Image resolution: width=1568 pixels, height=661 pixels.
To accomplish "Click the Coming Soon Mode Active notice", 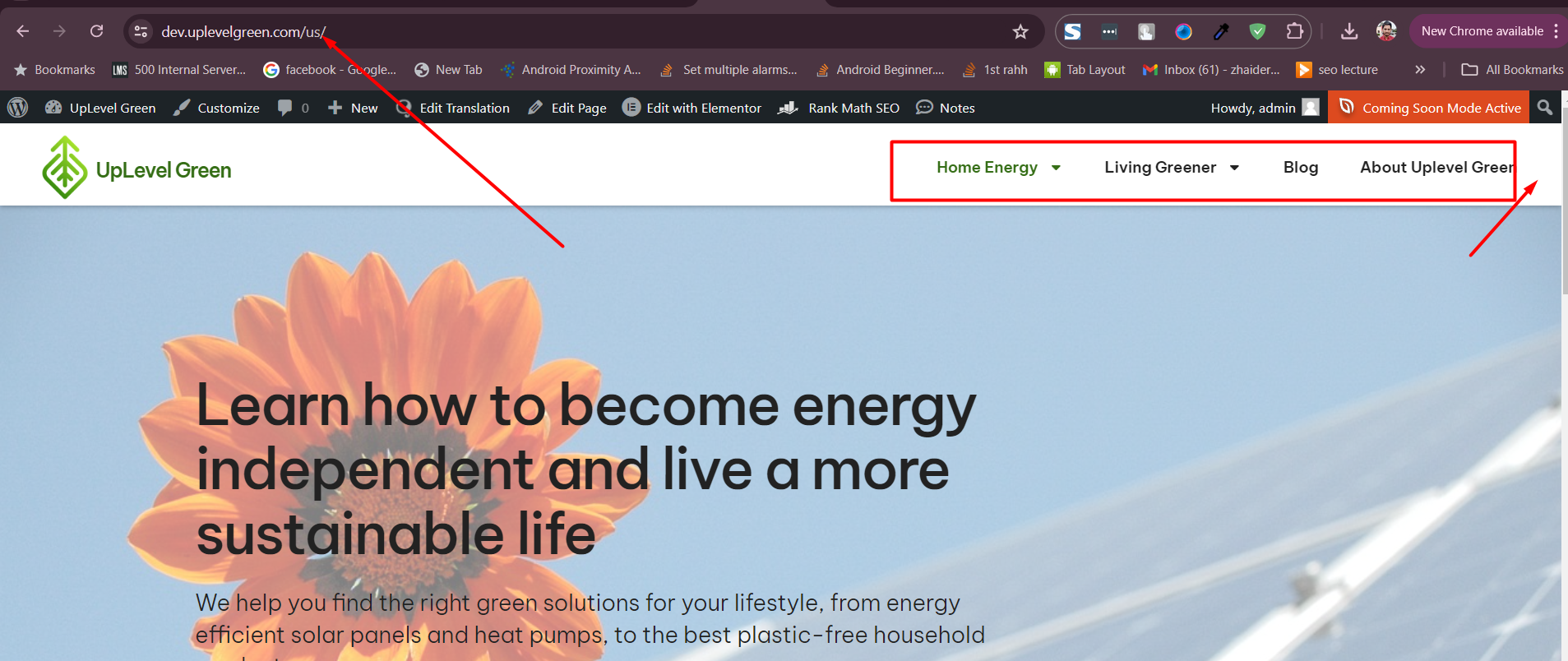I will click(1429, 108).
